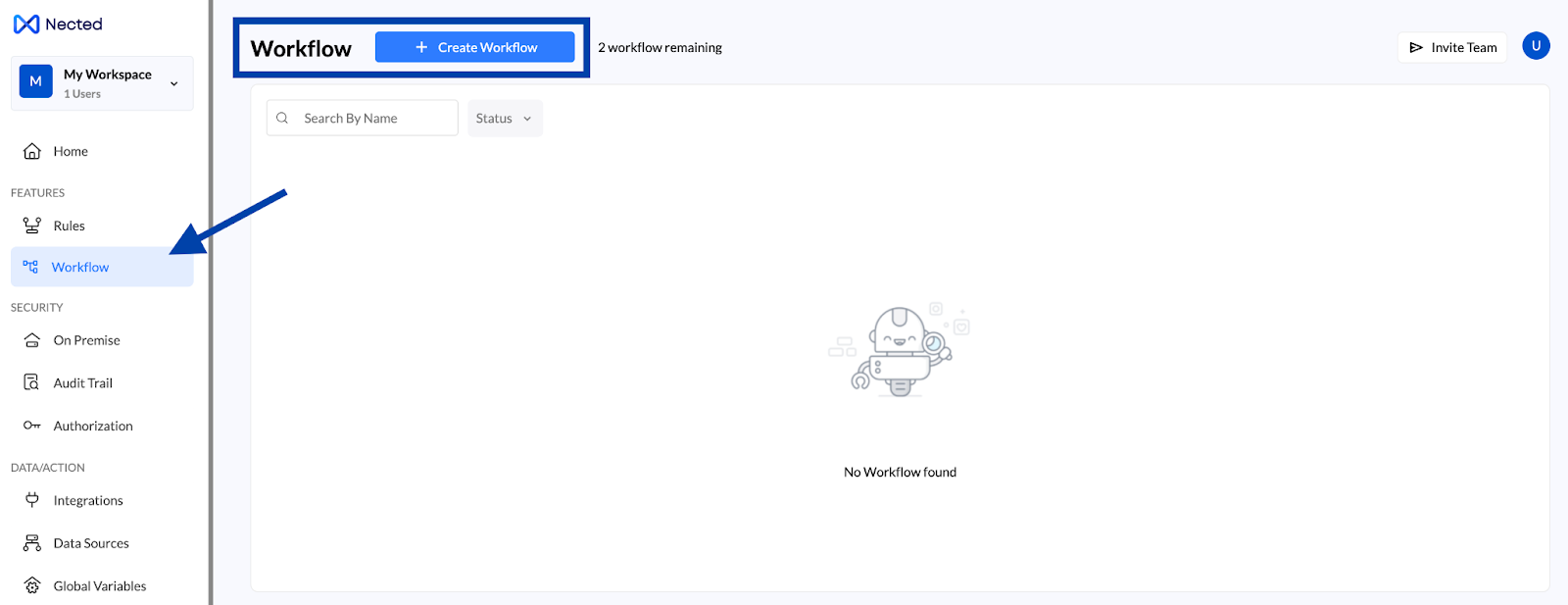Click the '1 Users' workspace text
The height and width of the screenshot is (605, 1568).
(82, 94)
